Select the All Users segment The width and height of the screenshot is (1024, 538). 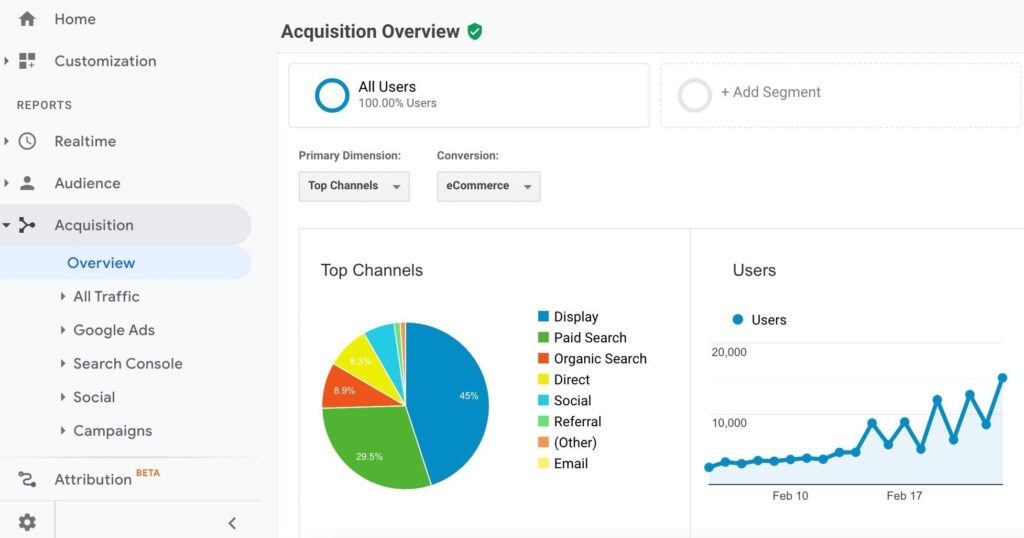click(x=468, y=95)
